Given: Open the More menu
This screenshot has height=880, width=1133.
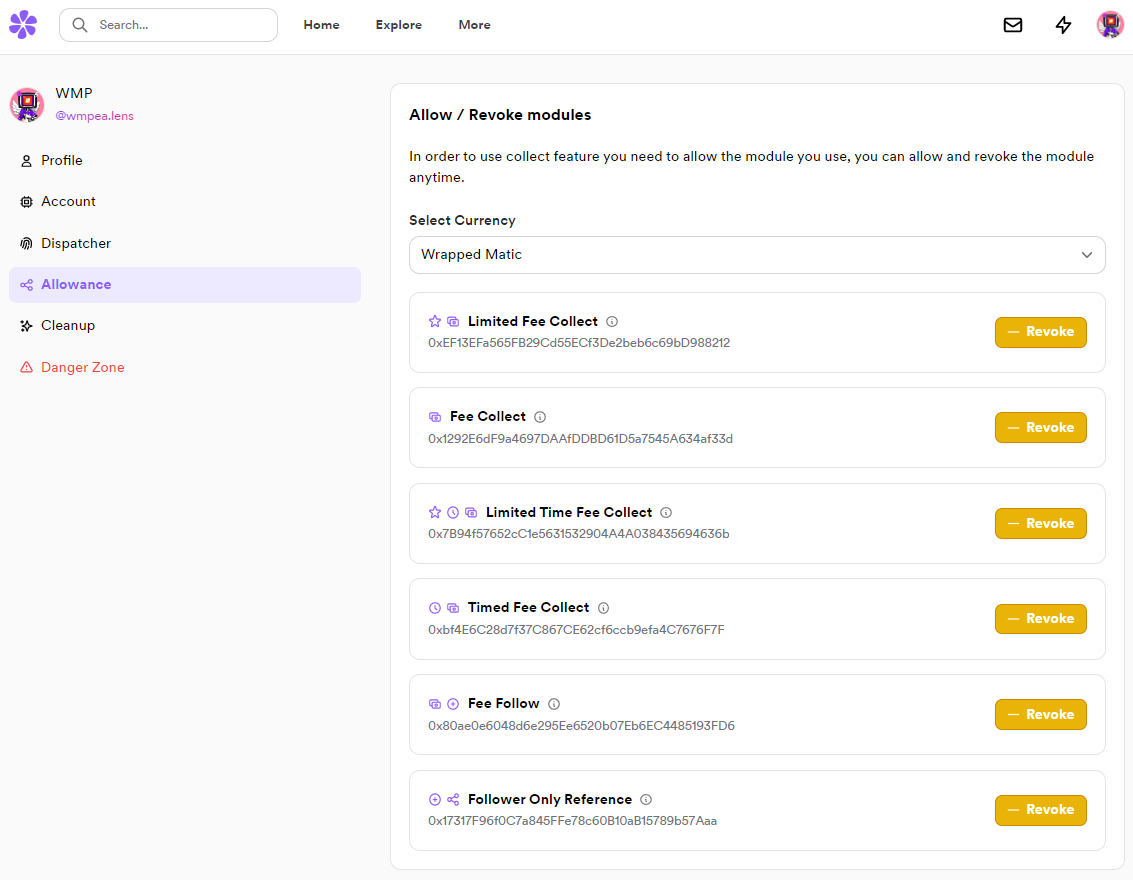Looking at the screenshot, I should [474, 25].
